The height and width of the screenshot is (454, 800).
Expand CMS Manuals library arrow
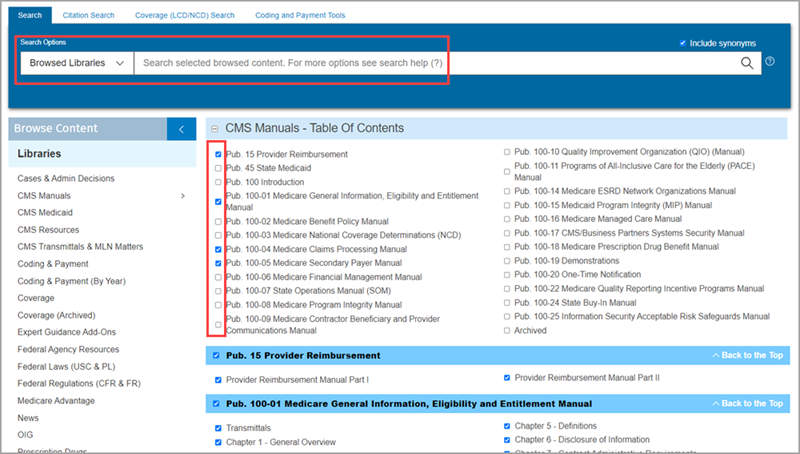click(183, 196)
